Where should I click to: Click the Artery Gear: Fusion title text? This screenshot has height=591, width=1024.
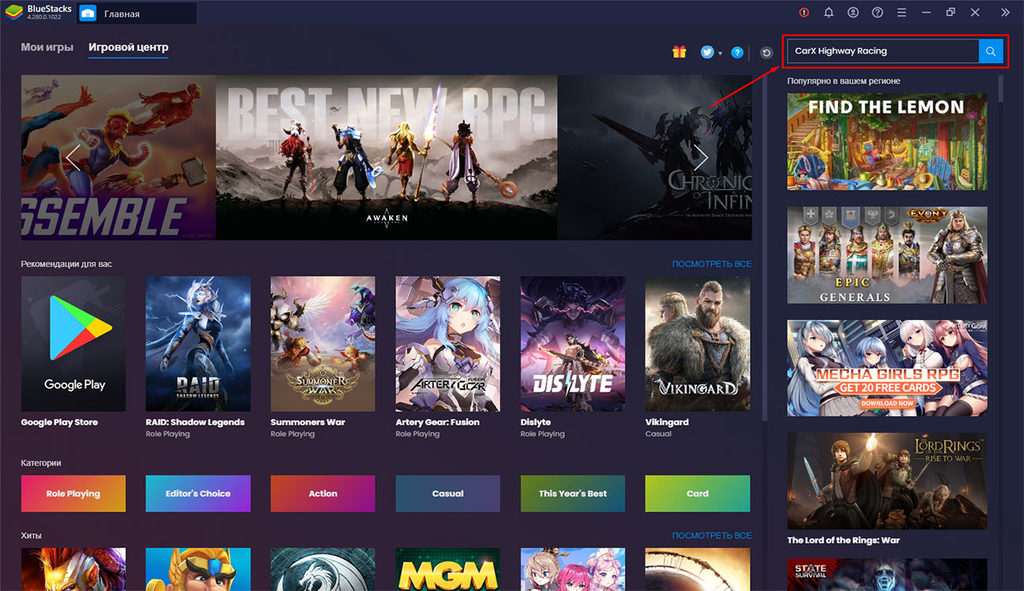(438, 423)
